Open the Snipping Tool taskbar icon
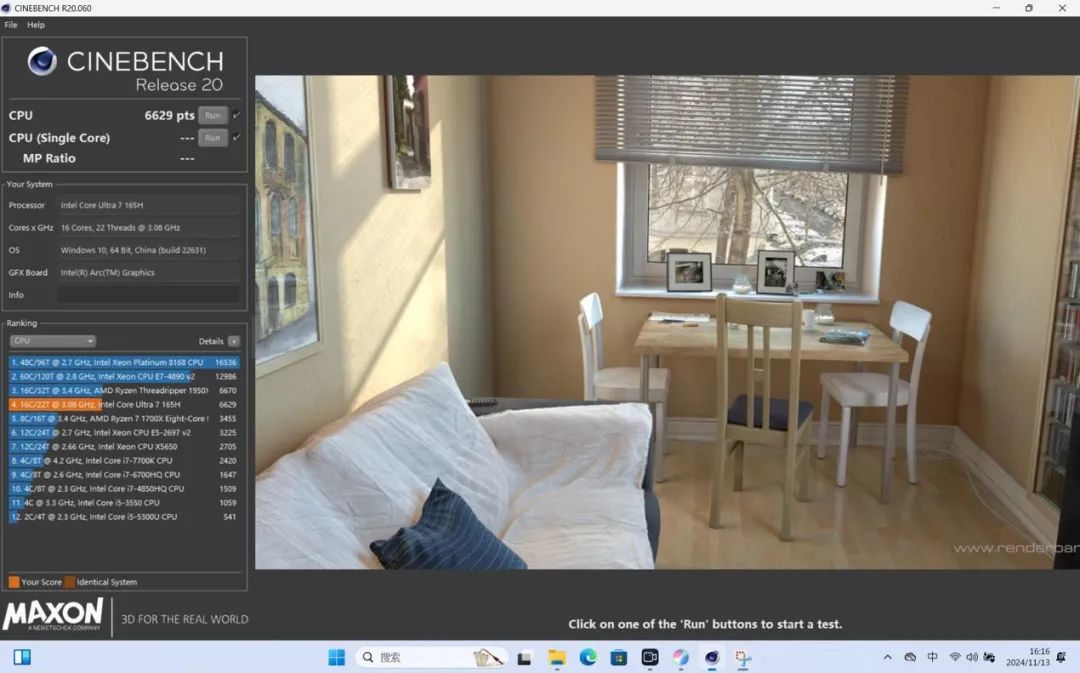This screenshot has height=673, width=1080. coord(742,658)
